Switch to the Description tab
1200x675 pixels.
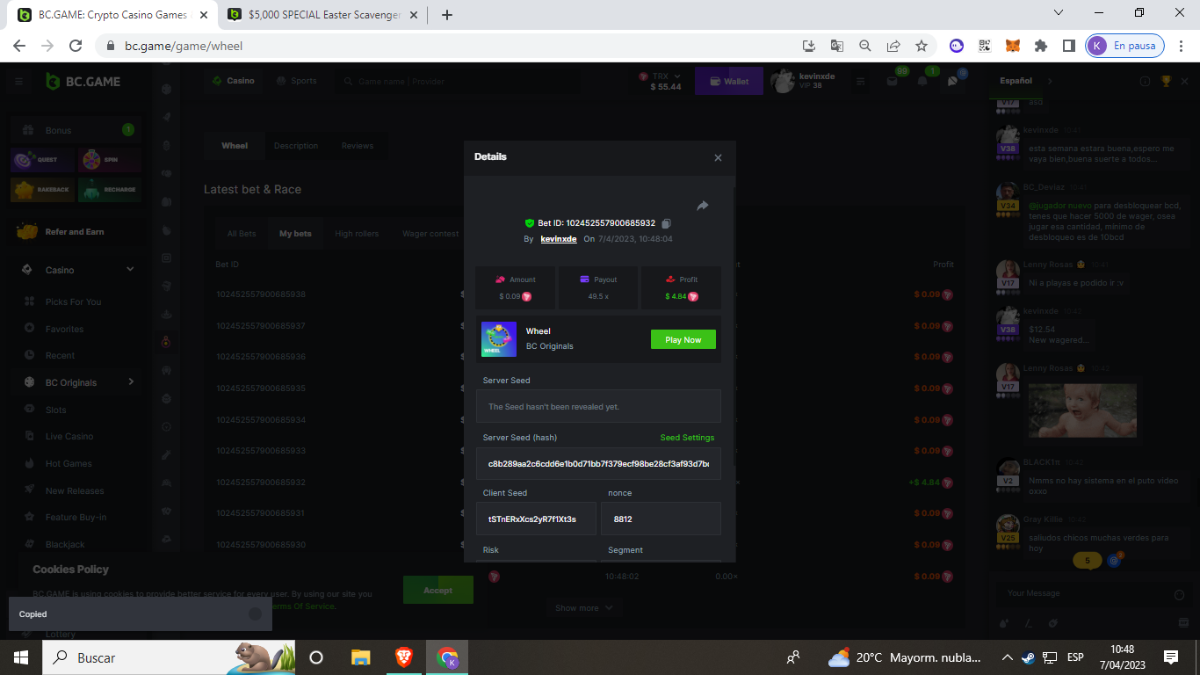[x=296, y=146]
